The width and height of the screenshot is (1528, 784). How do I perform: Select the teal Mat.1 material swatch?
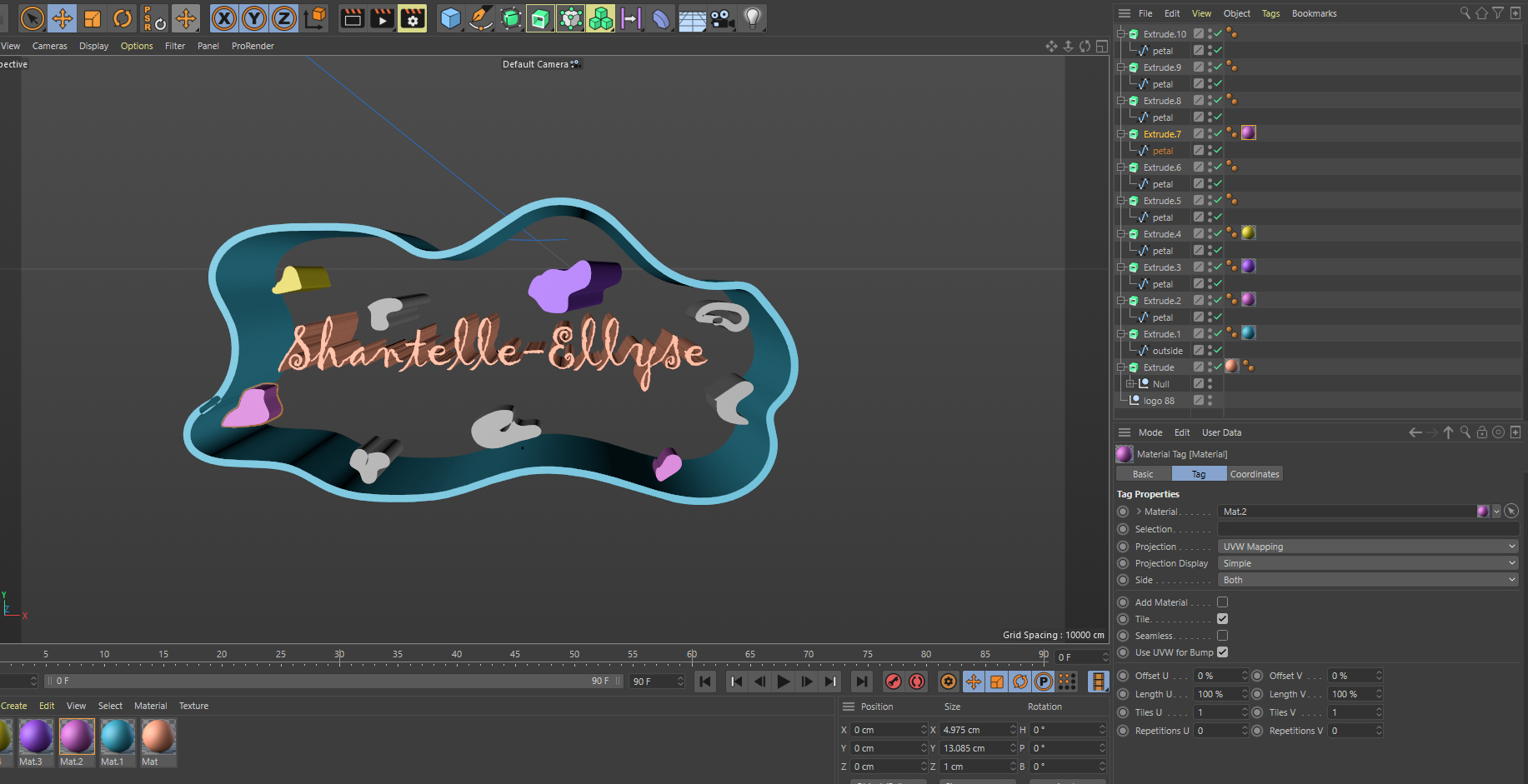(x=117, y=737)
